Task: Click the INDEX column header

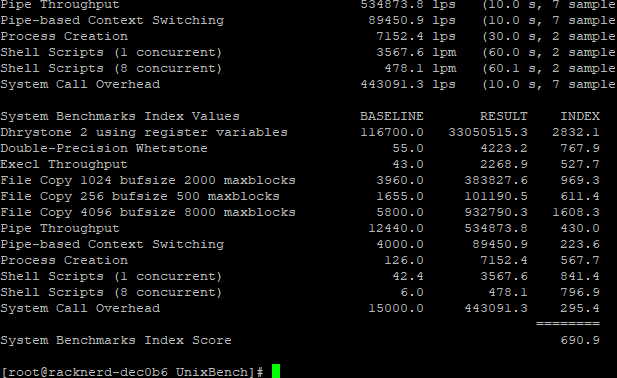Action: click(580, 116)
